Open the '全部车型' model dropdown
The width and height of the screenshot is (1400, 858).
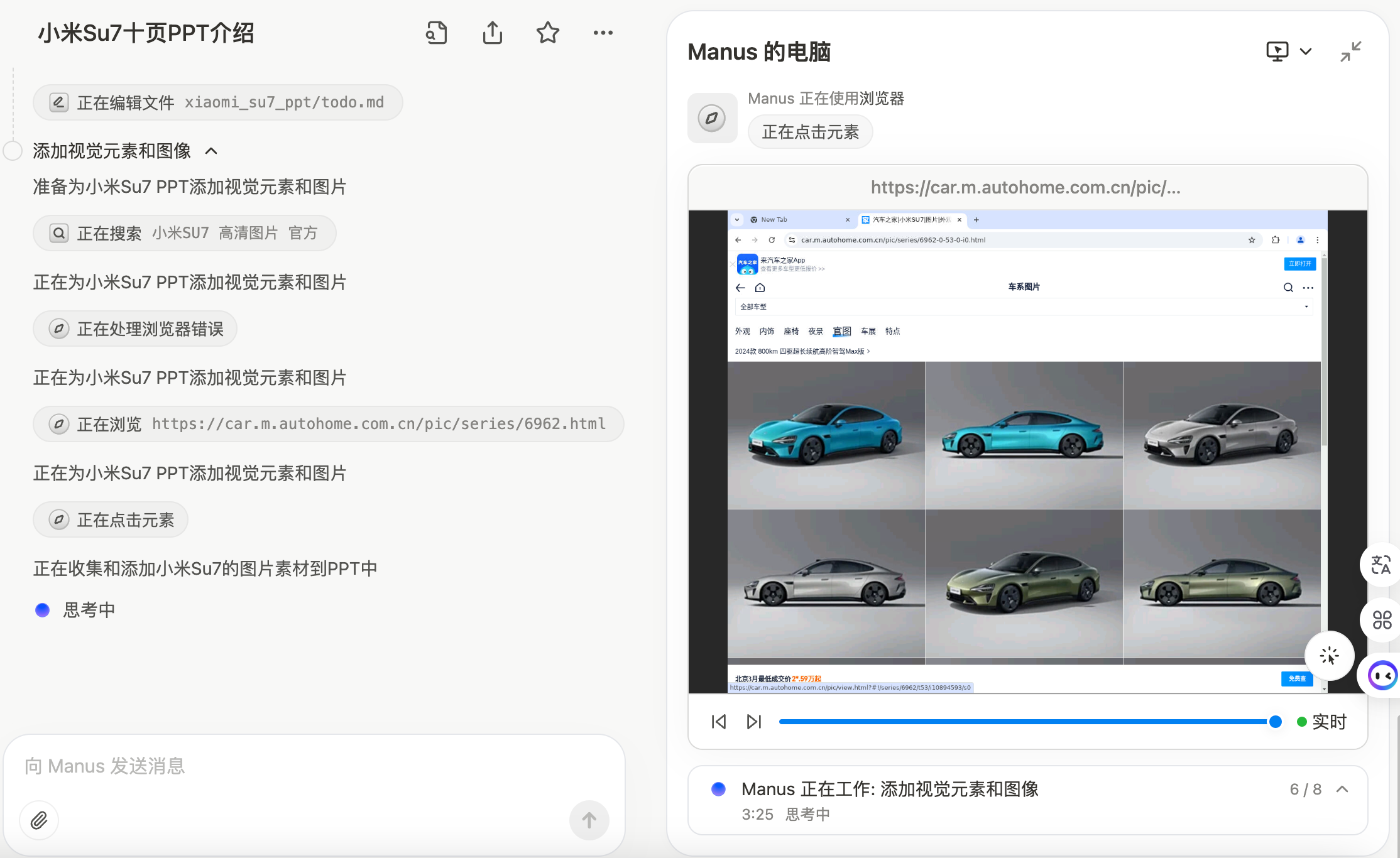coord(1024,307)
